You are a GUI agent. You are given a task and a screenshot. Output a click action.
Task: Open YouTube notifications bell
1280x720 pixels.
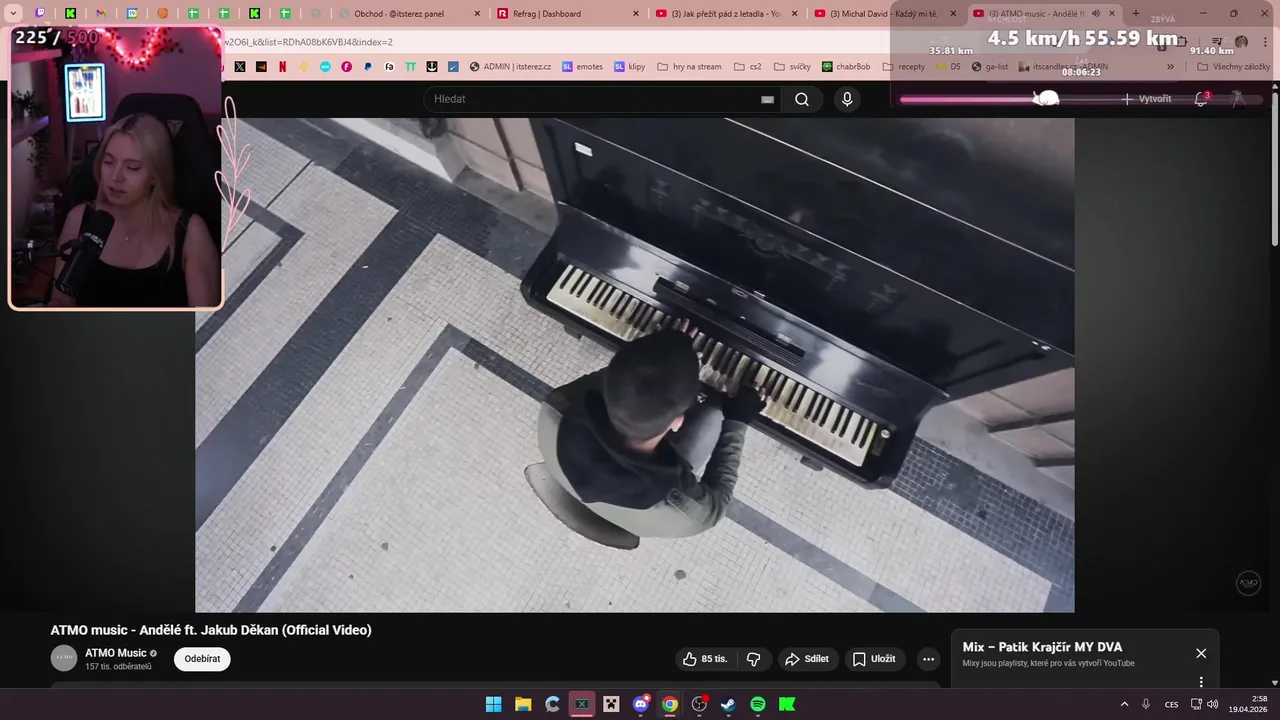pos(1201,99)
